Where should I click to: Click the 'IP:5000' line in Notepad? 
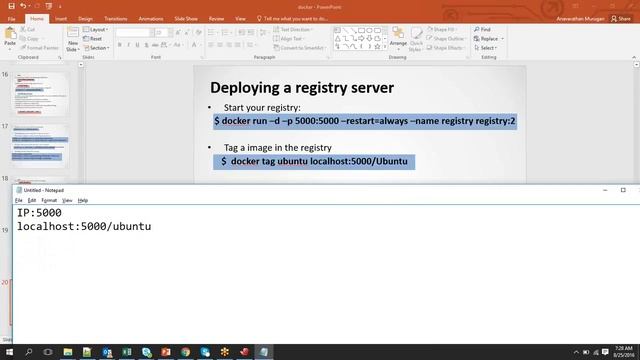pos(39,213)
